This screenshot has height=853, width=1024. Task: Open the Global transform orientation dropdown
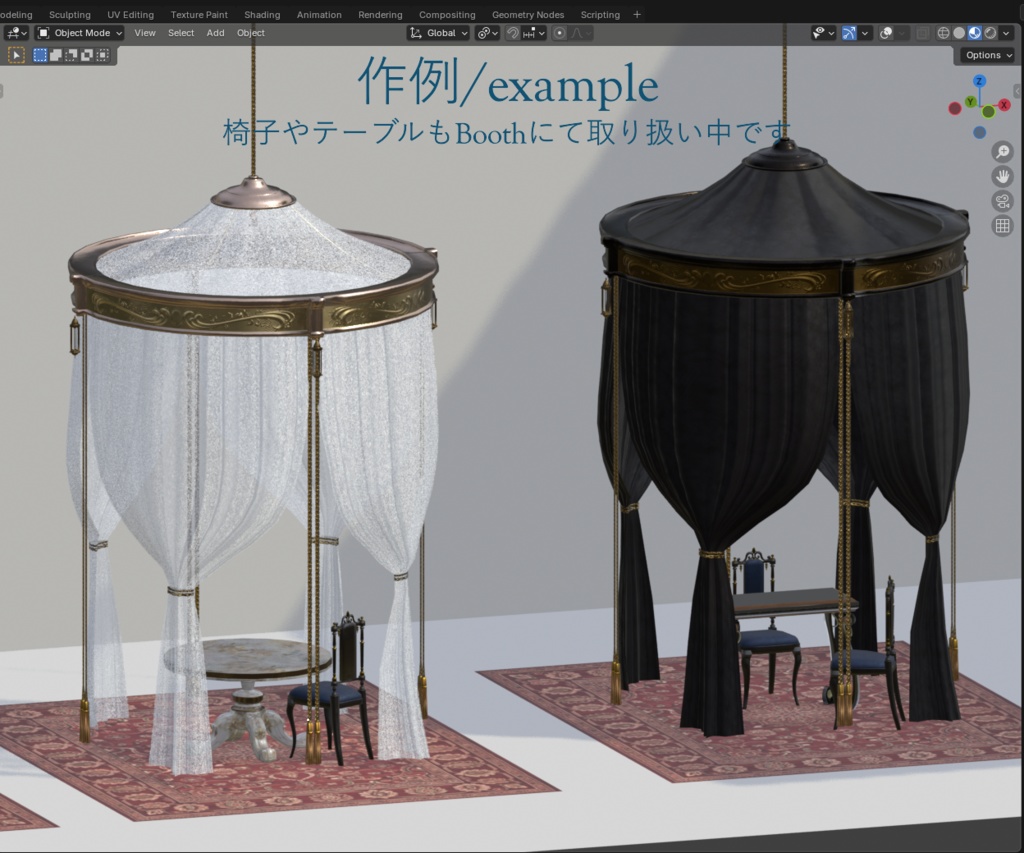(440, 32)
